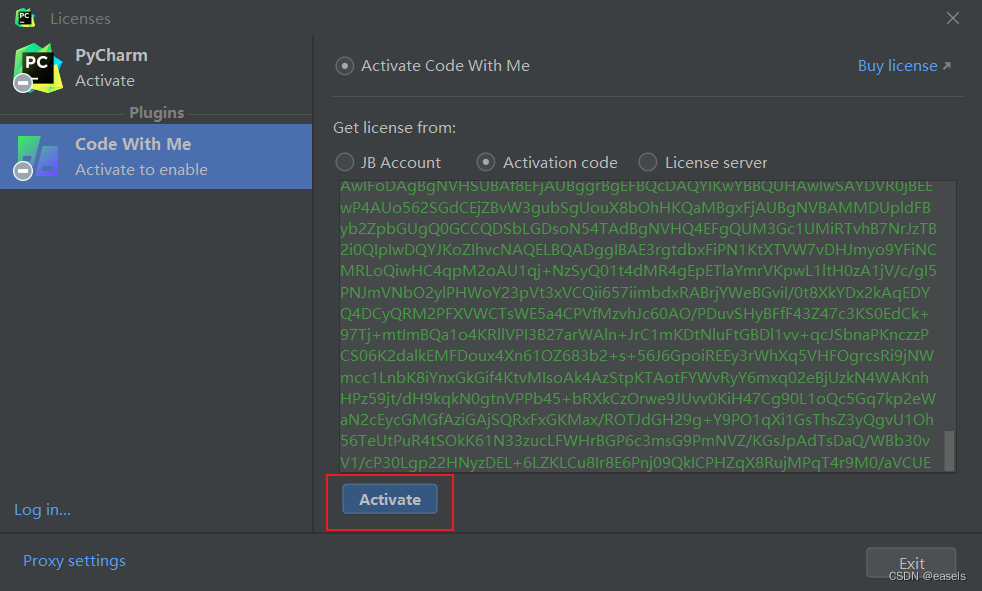Click the minus badge on Code With Me icon
Screen dimensions: 982x591
pos(21,172)
